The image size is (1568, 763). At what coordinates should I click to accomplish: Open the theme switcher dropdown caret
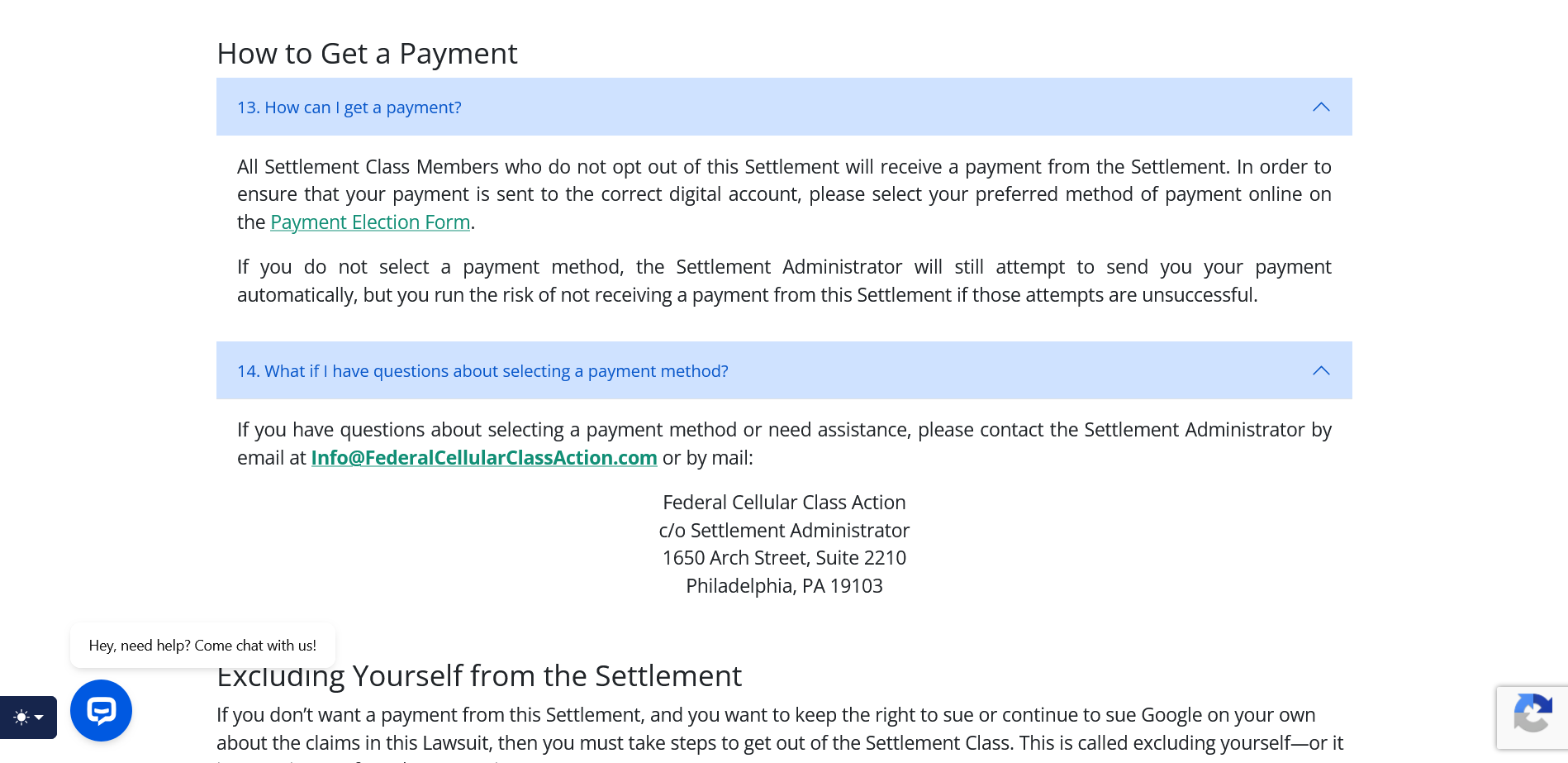tap(39, 718)
